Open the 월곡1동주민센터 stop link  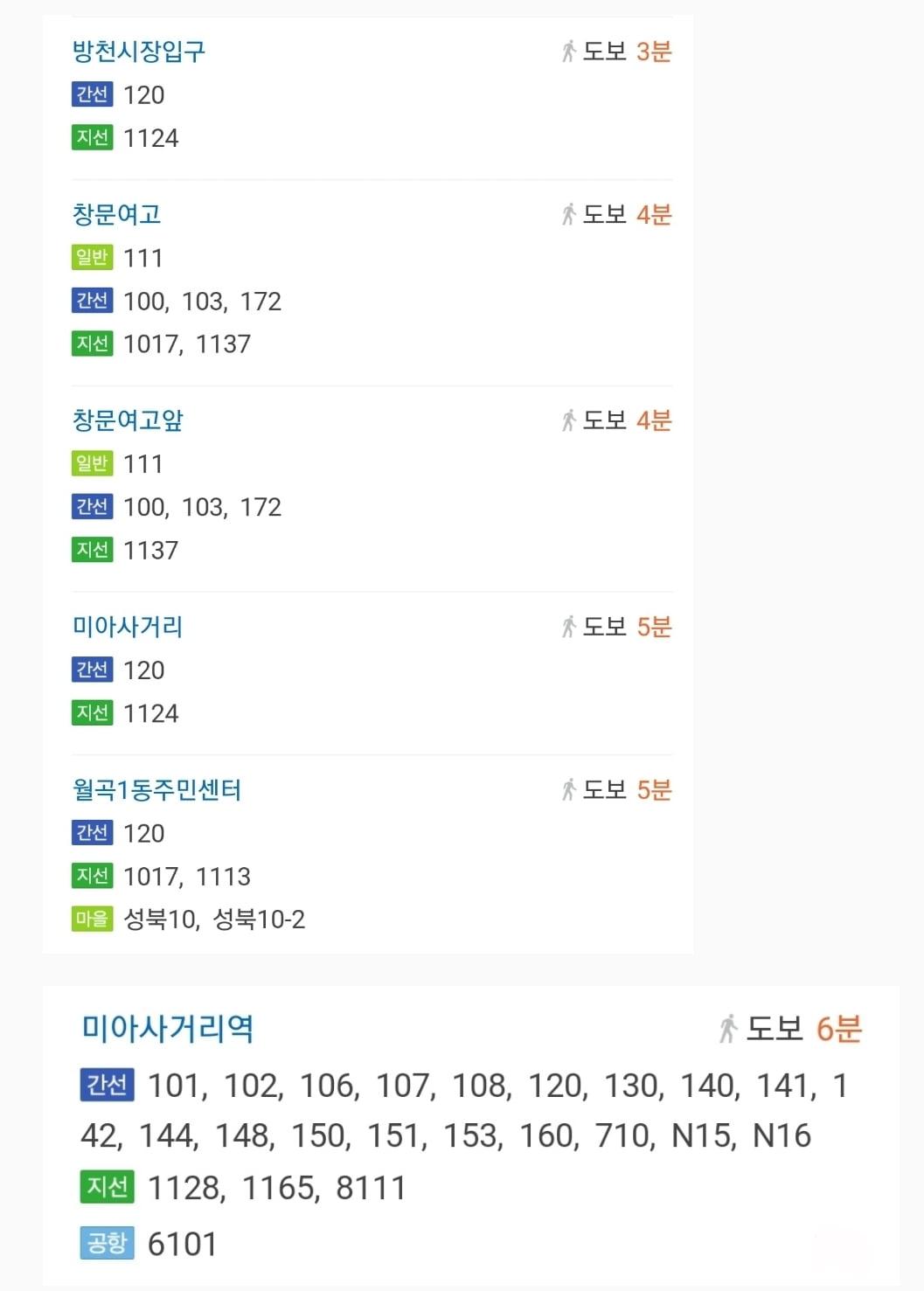(156, 790)
